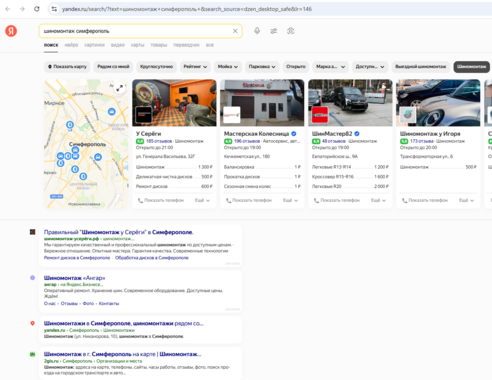Open the Марка а... dropdown filter
492x380 pixels.
pyautogui.click(x=330, y=67)
